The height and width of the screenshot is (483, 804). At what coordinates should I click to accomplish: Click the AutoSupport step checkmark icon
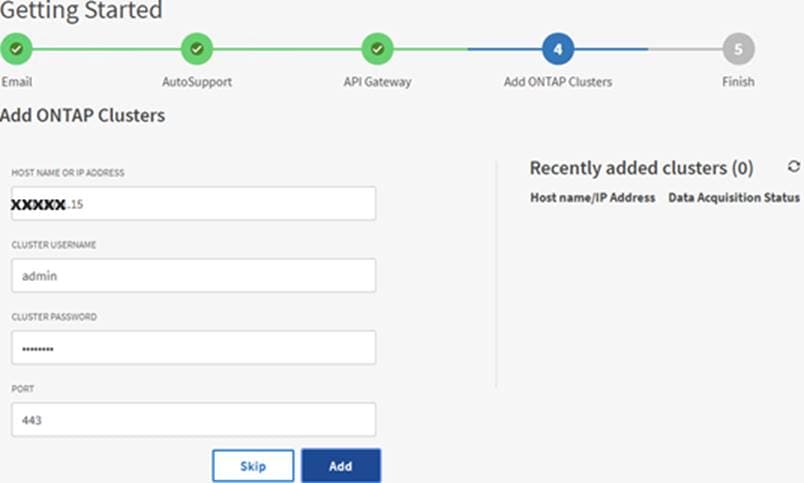click(197, 49)
